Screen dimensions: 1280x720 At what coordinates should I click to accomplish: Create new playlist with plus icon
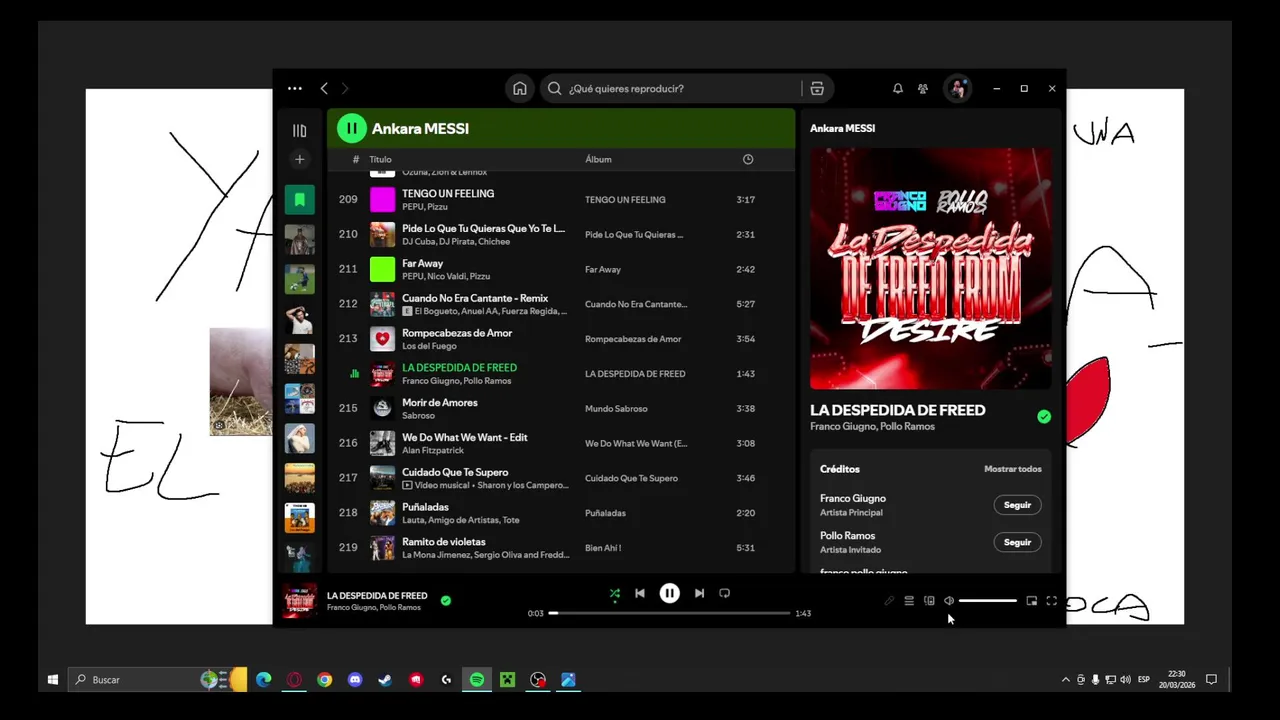pos(299,159)
